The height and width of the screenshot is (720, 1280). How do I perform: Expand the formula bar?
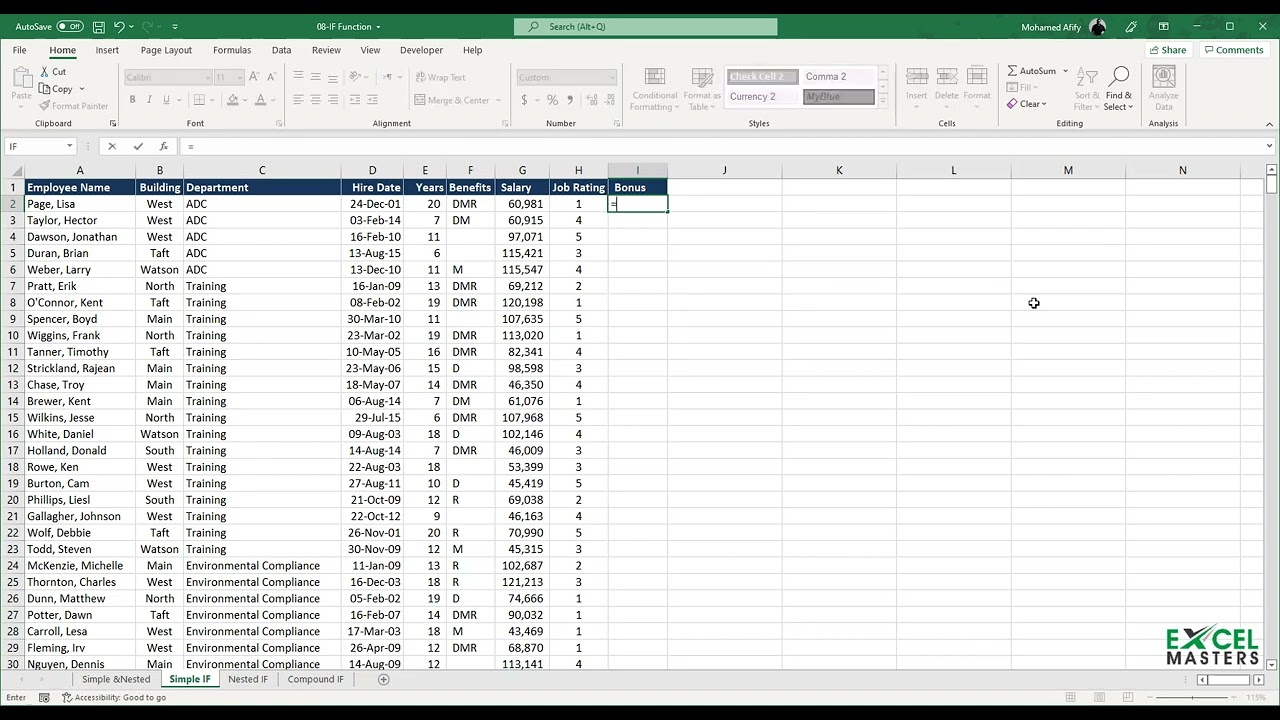tap(1270, 146)
